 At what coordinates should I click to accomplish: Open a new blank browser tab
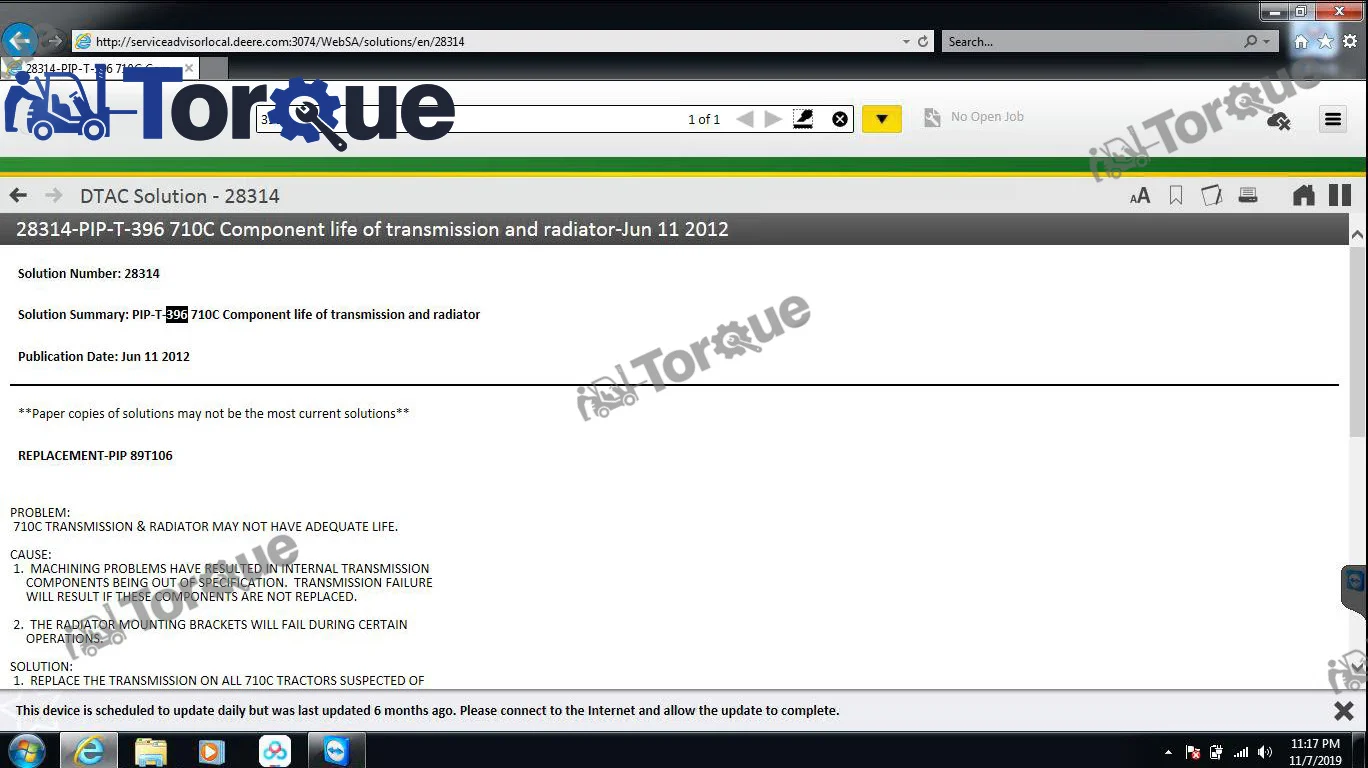(214, 68)
